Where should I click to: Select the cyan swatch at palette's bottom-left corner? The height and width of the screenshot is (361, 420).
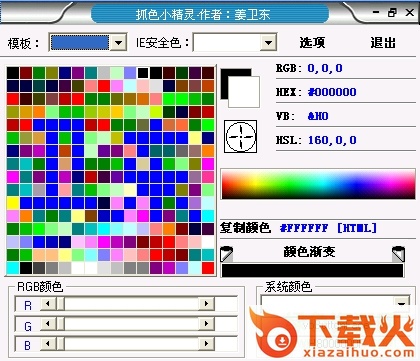(13, 268)
